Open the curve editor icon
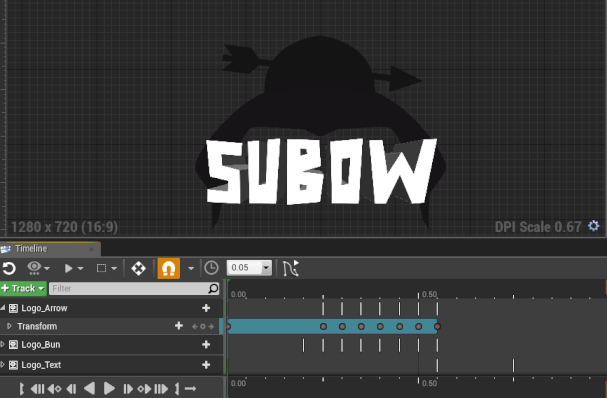607x398 pixels. pos(291,268)
